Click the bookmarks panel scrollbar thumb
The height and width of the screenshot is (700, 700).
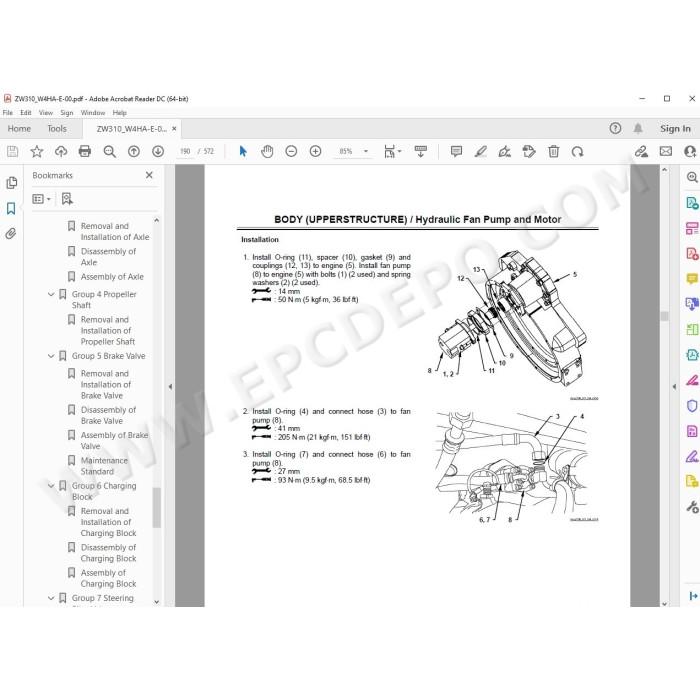click(x=156, y=508)
